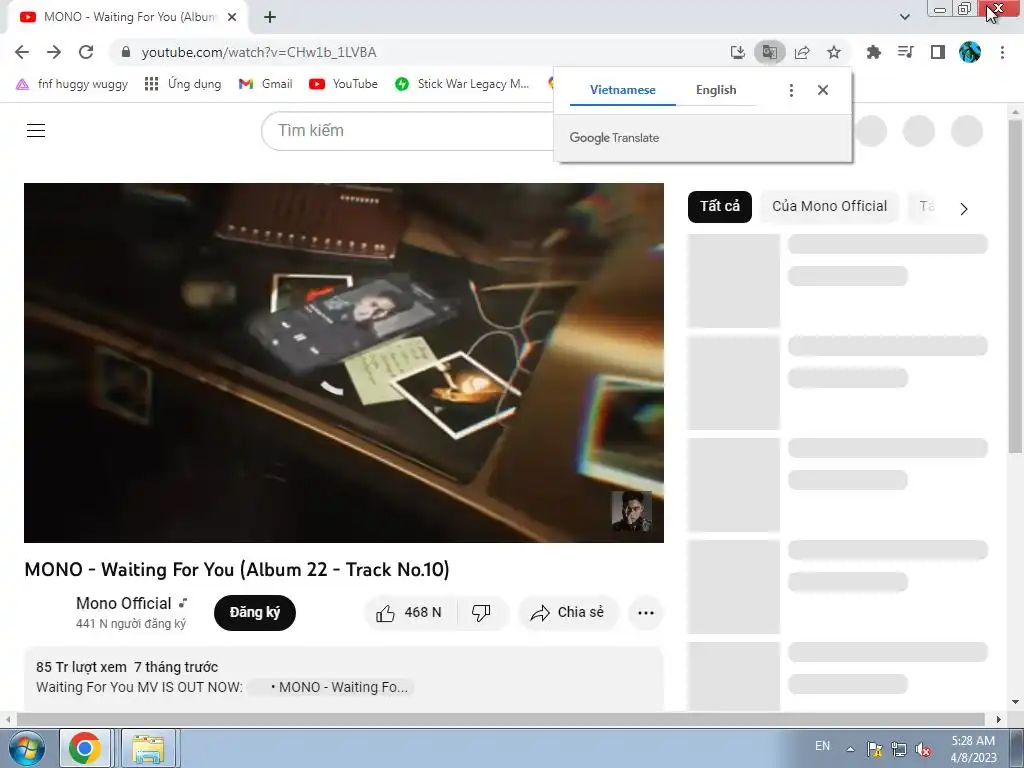Open the site lock info icon
Screen dimensions: 1024x768
pos(126,52)
